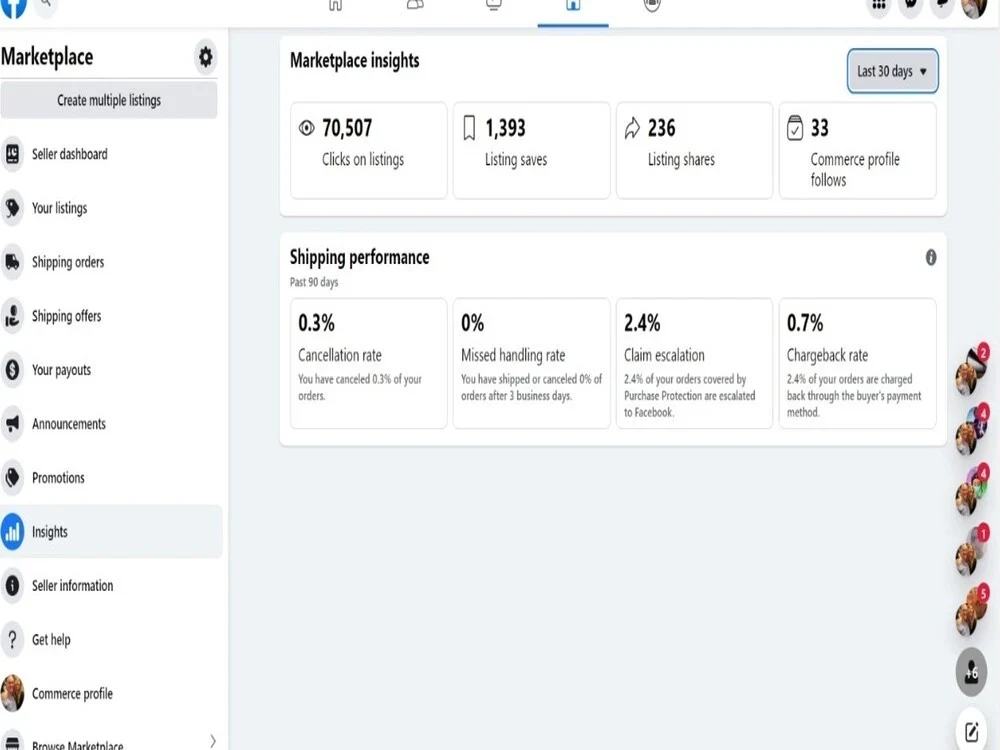Viewport: 1000px width, 750px height.
Task: Open Friends tab in top navigation
Action: pyautogui.click(x=415, y=6)
